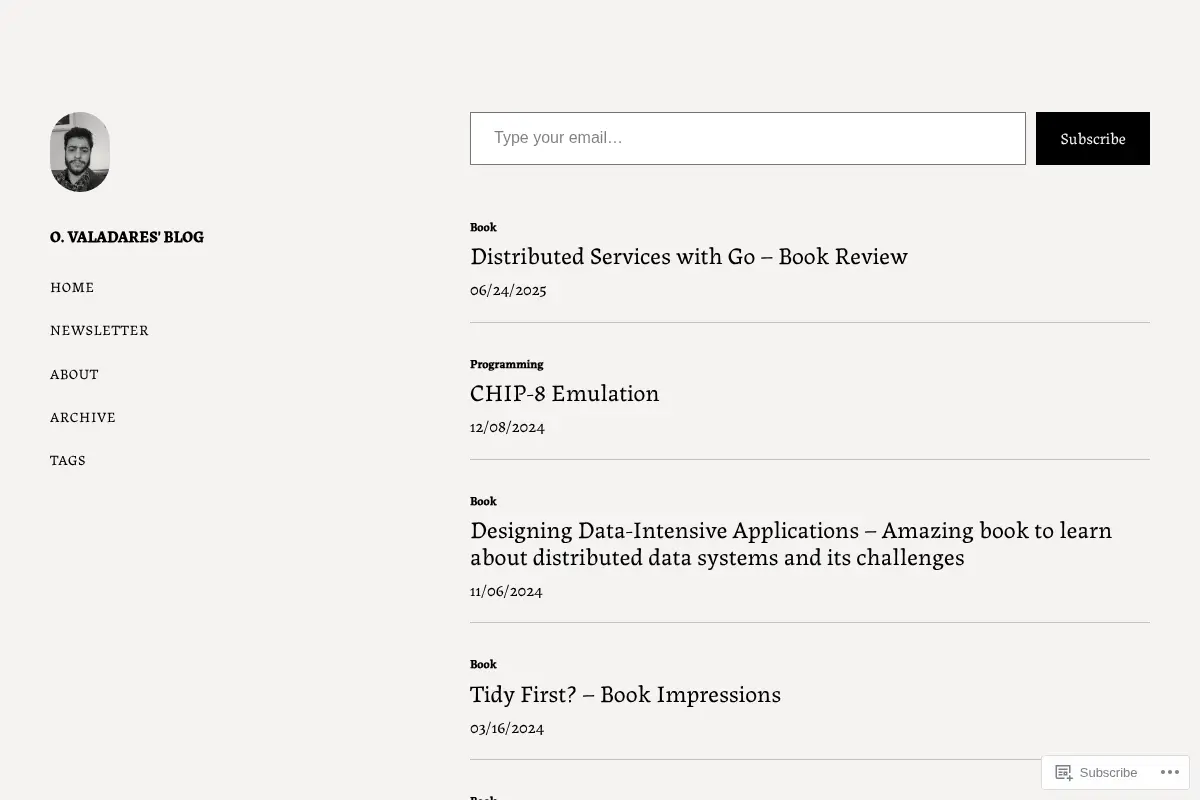Open the Archive menu item

click(83, 417)
